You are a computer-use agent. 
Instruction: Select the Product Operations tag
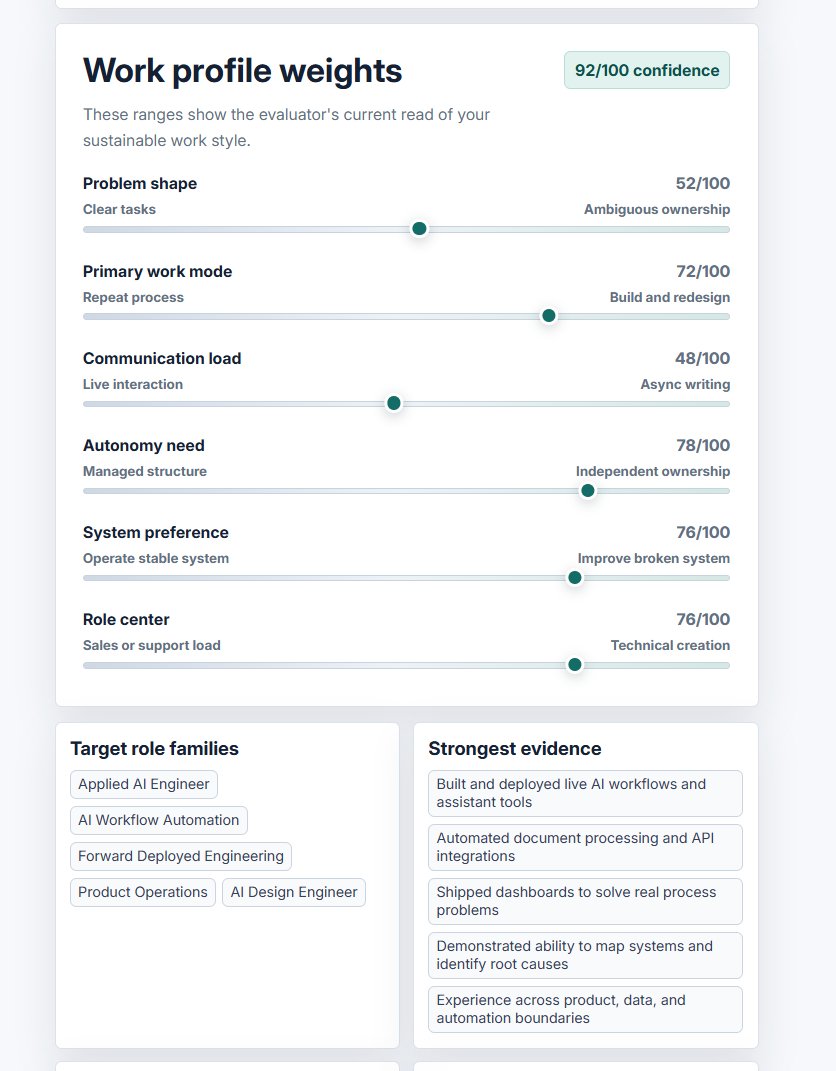(x=143, y=892)
